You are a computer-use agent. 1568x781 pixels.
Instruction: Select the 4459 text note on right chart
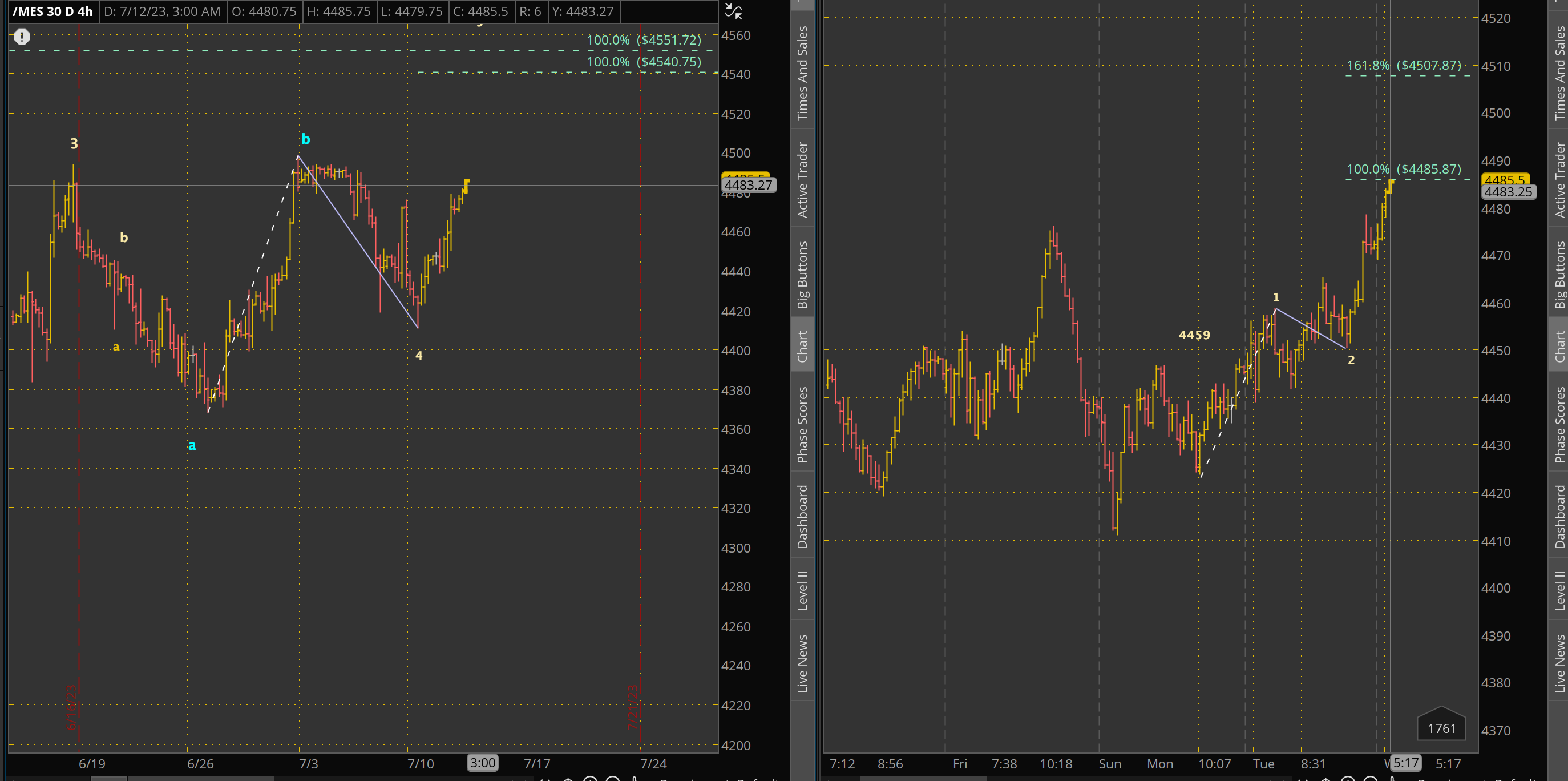1194,335
